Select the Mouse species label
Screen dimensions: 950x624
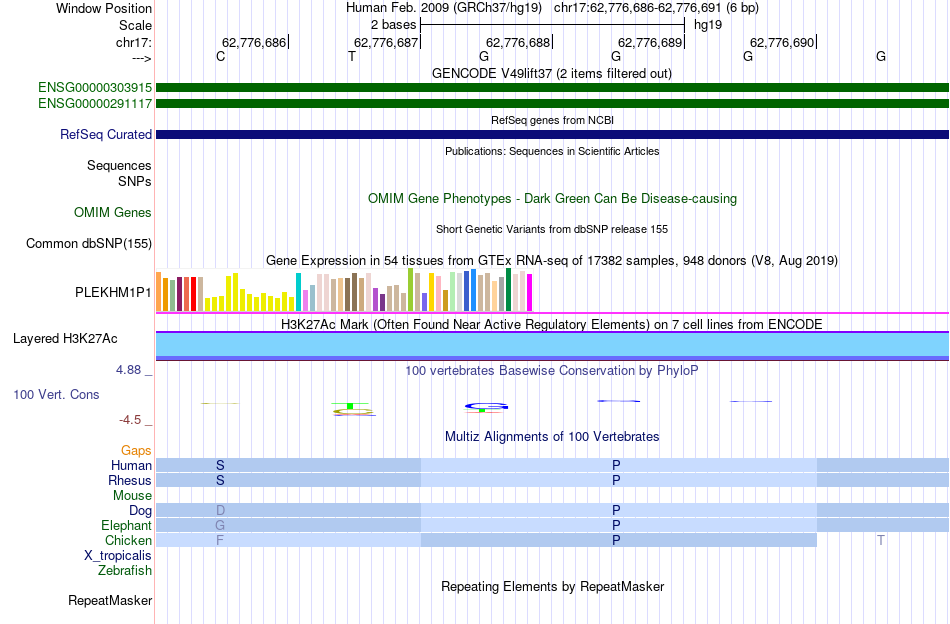point(132,496)
